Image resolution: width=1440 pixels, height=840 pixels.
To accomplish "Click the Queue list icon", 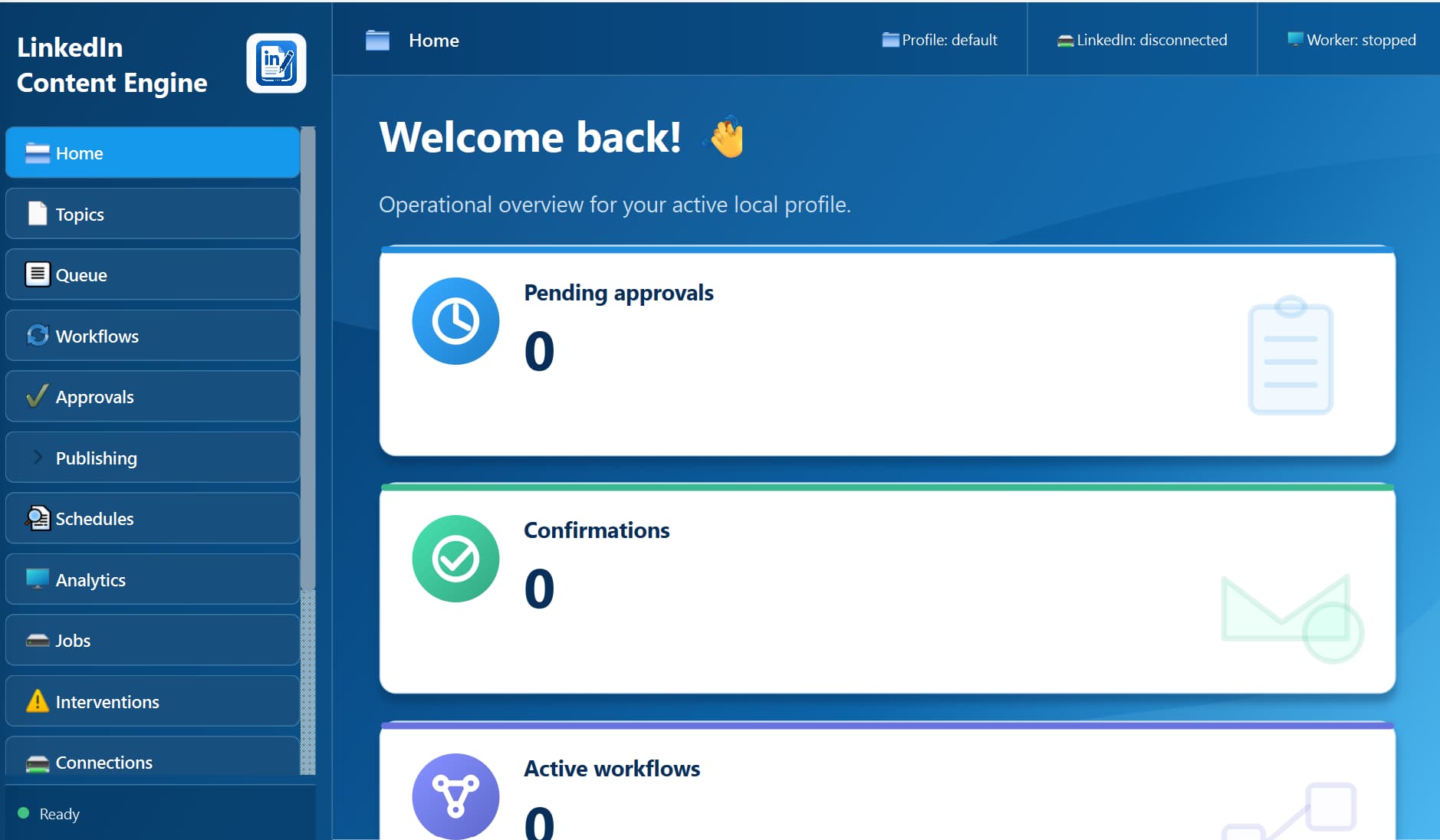I will 37,274.
